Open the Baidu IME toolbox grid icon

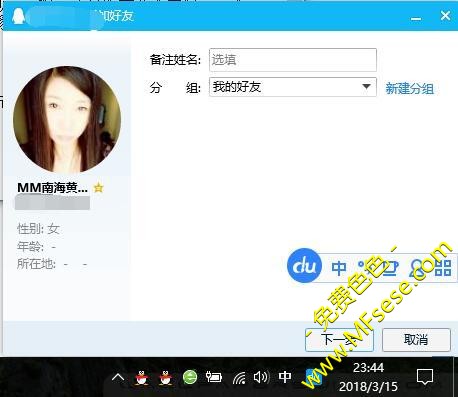coord(443,268)
